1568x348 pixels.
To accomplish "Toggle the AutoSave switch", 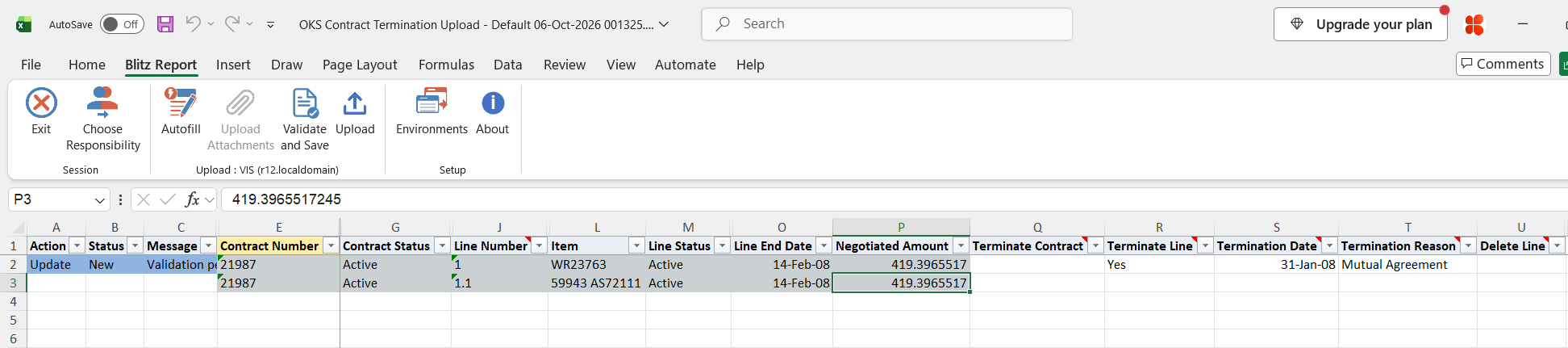I will click(x=122, y=24).
